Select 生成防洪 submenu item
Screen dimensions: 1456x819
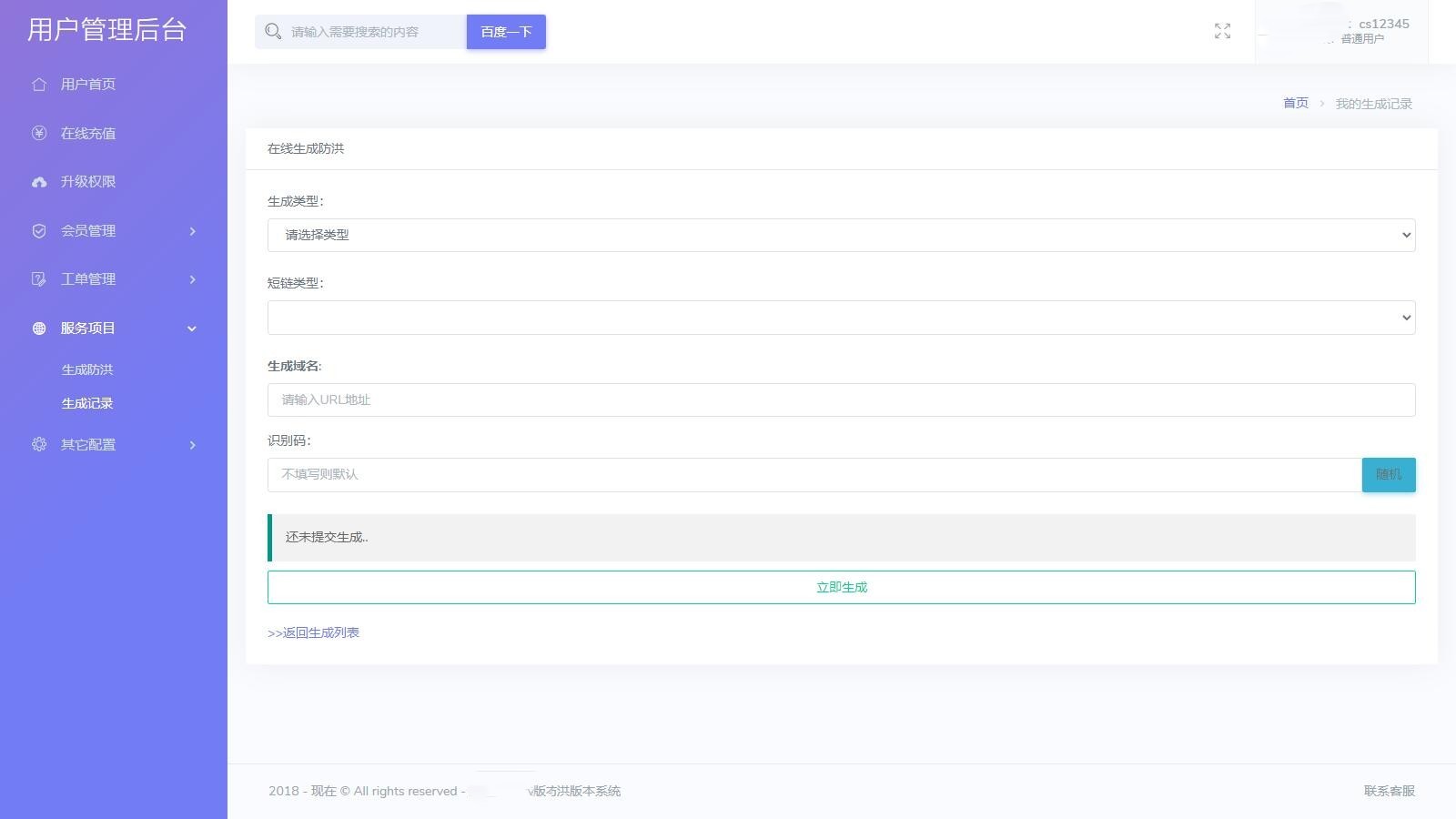[x=87, y=369]
